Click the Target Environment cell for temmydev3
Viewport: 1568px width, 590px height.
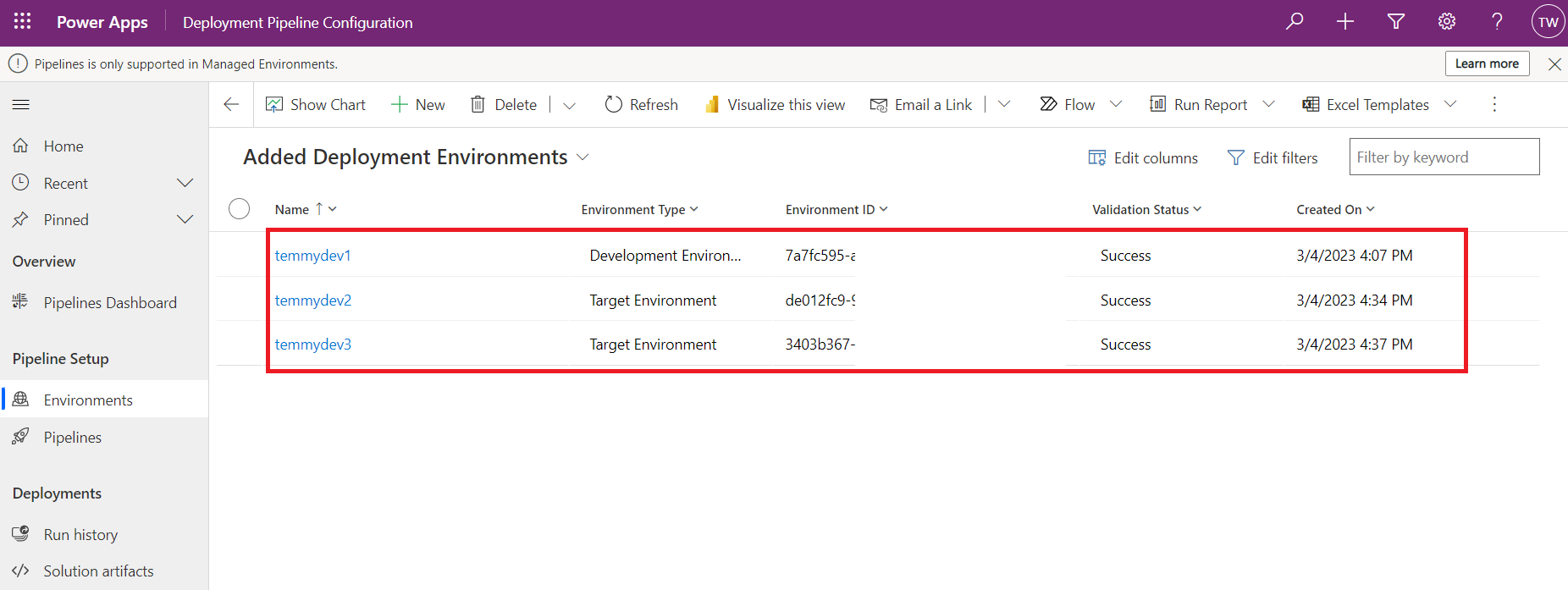(x=653, y=345)
